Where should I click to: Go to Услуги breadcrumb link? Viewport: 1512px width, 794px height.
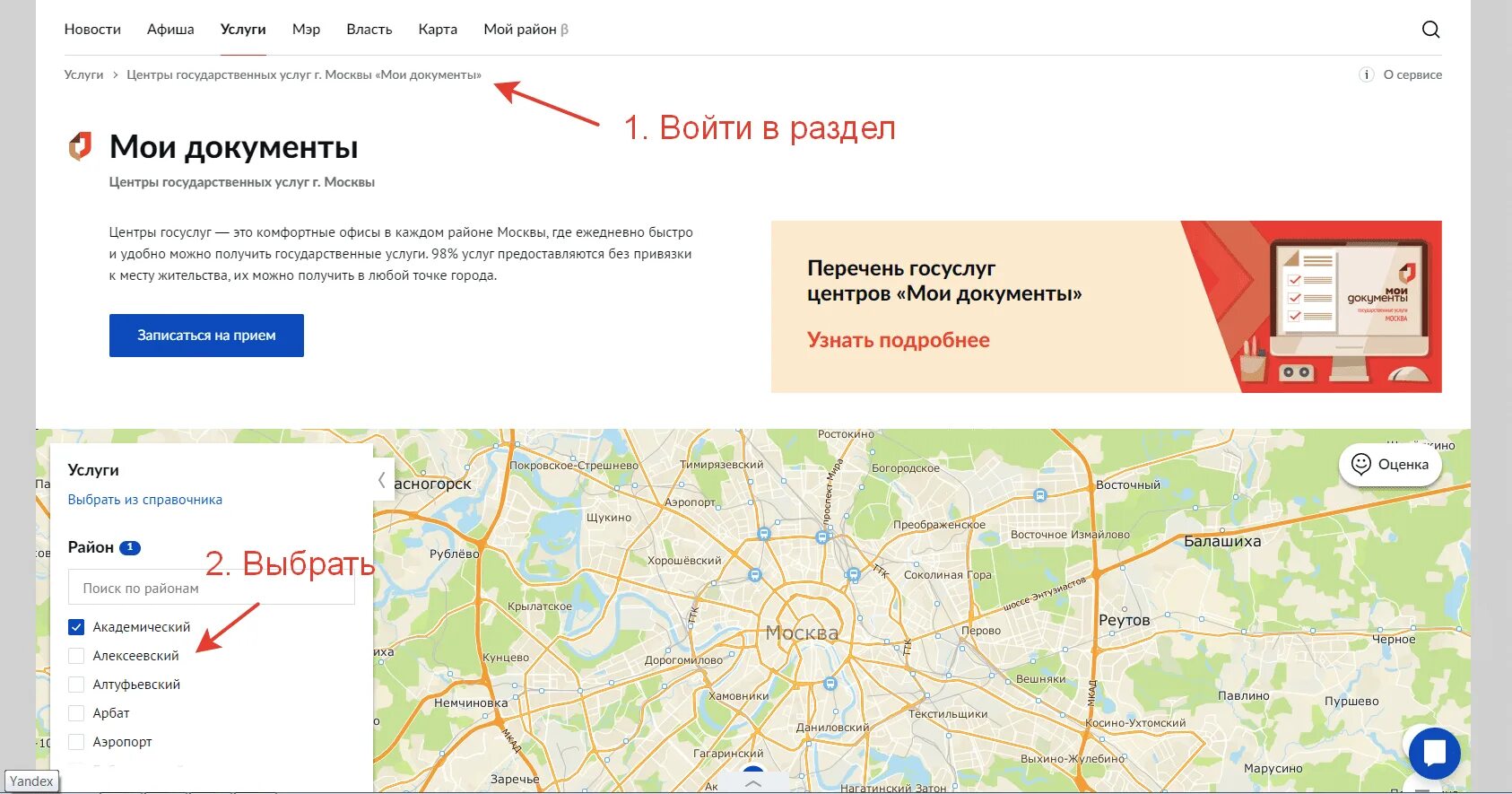(83, 74)
